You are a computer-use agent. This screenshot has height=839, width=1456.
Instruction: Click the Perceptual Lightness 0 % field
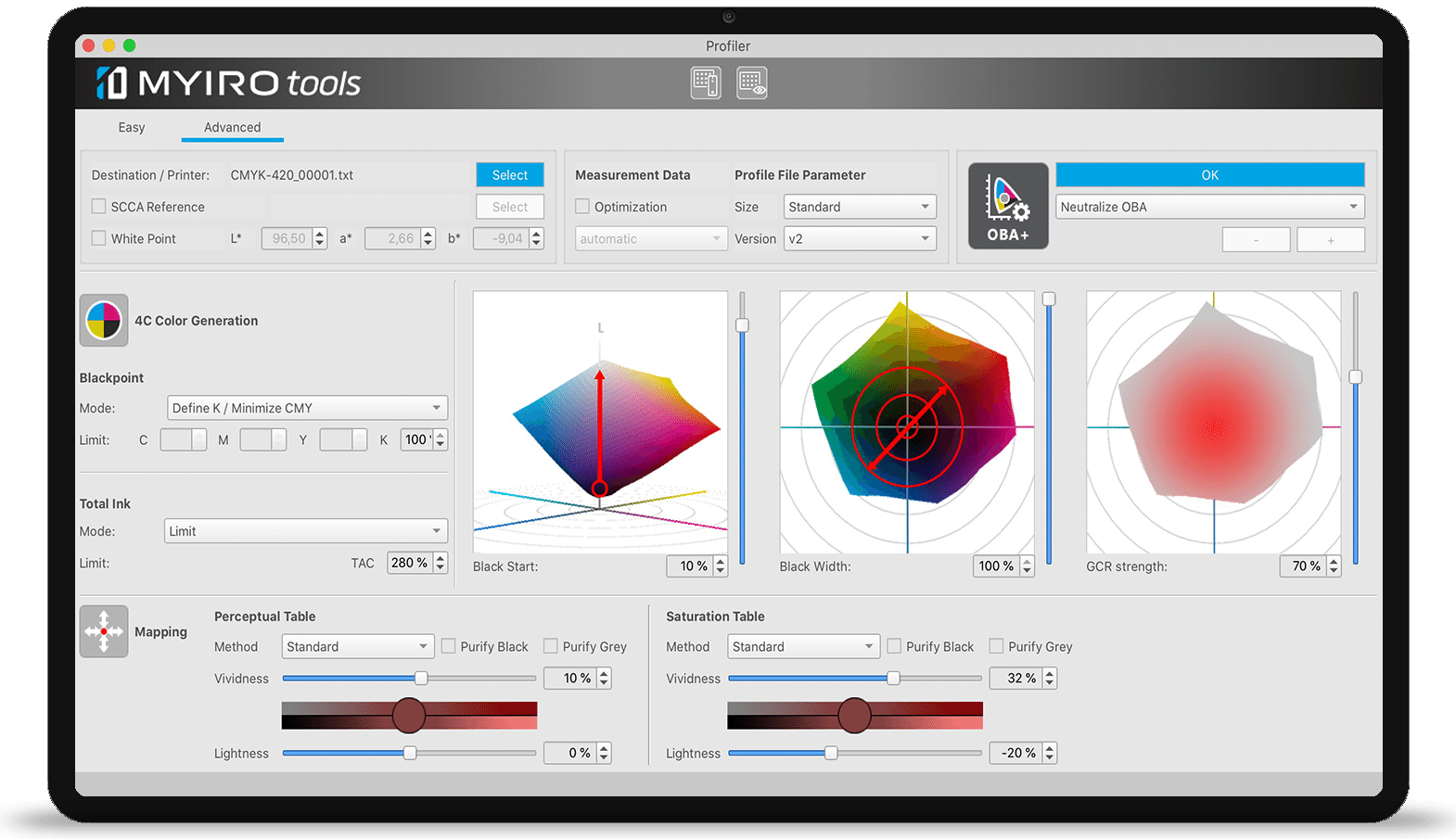pyautogui.click(x=570, y=753)
